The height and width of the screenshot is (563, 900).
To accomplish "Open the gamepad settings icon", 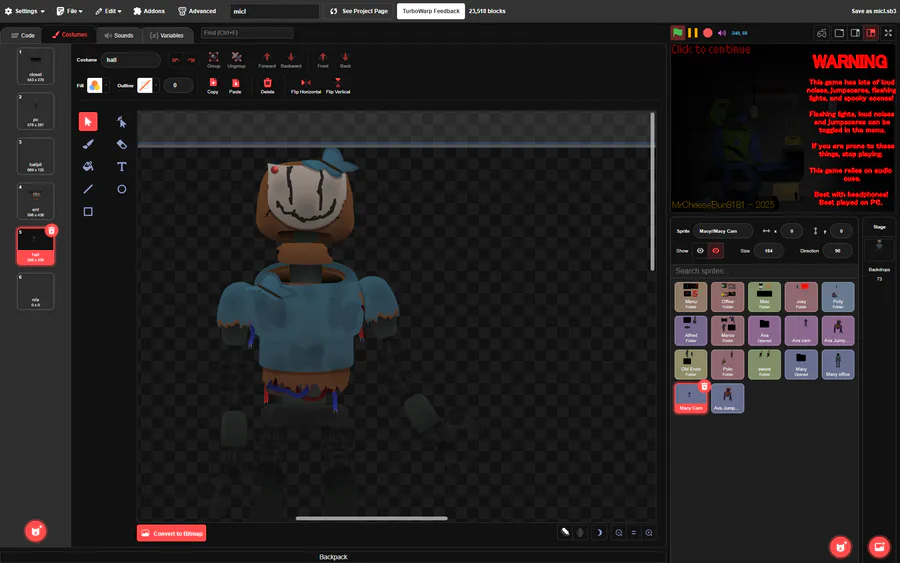I will pos(822,33).
